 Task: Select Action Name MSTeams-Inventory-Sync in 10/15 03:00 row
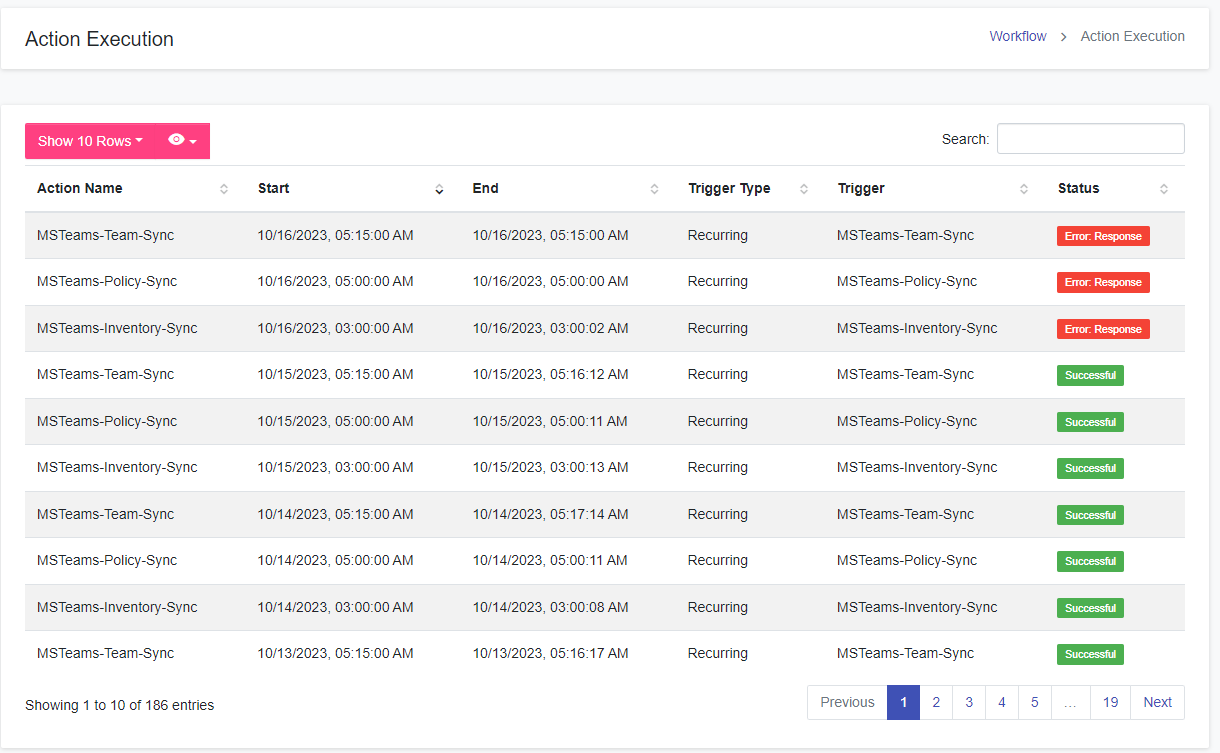(117, 467)
